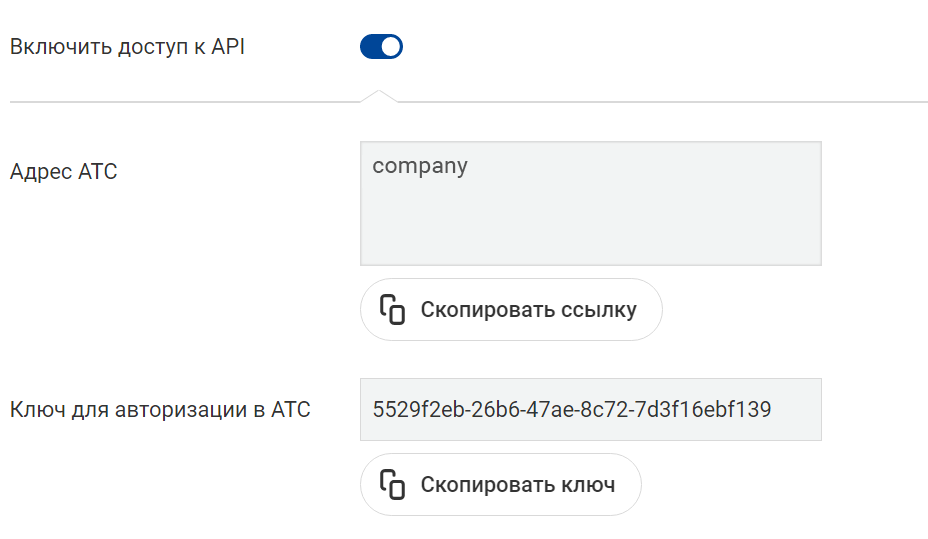Viewport: 928px width, 539px height.
Task: Focus the Адрес АТС text area
Action: pyautogui.click(x=591, y=204)
